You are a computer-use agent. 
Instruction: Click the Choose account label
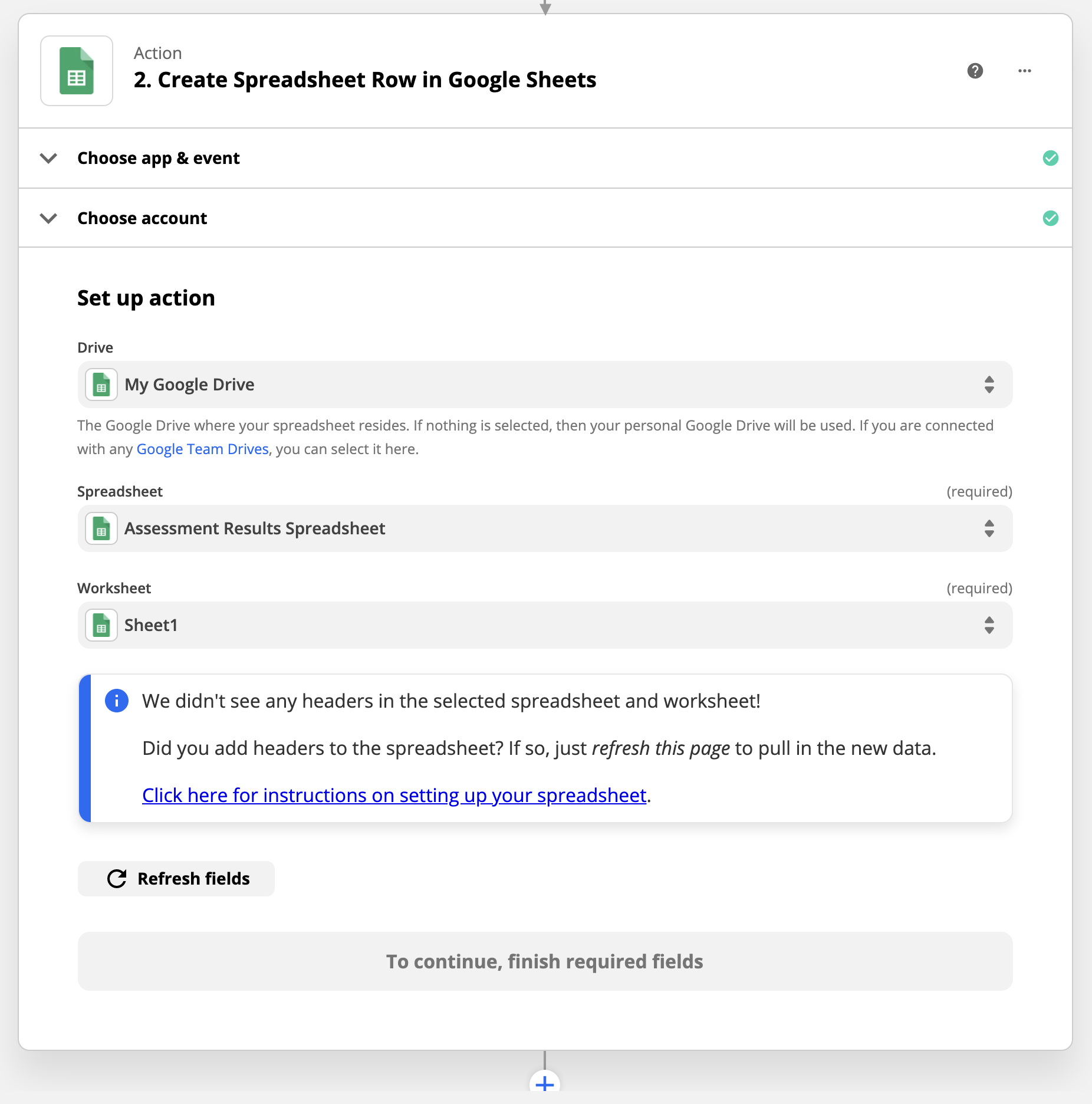142,218
